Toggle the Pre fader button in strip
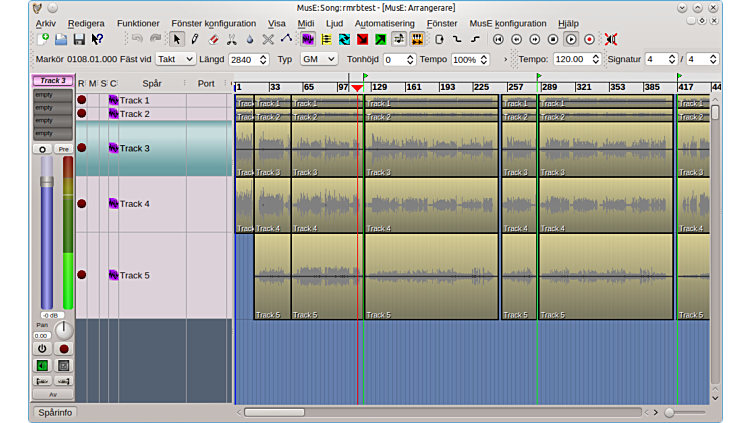The image size is (752, 423). (64, 149)
